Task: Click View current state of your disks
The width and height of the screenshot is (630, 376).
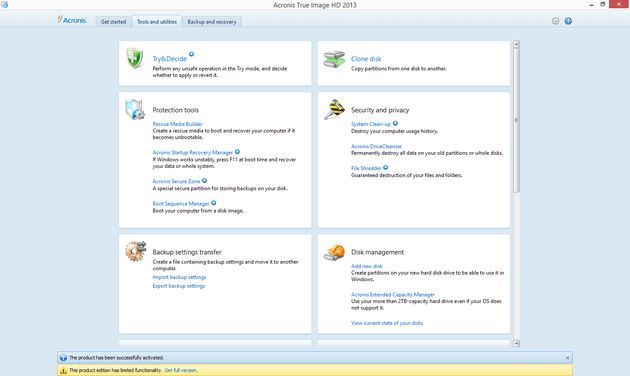Action: click(x=387, y=323)
